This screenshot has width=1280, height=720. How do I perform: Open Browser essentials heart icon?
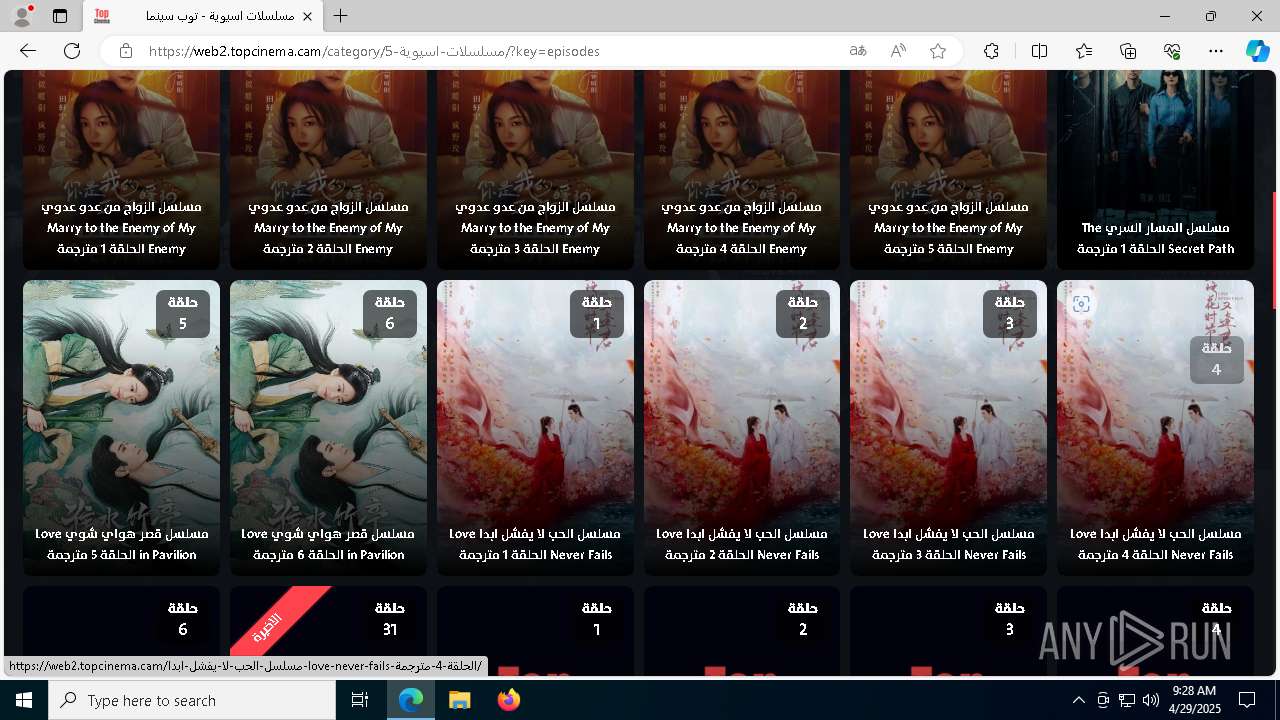pos(1172,51)
